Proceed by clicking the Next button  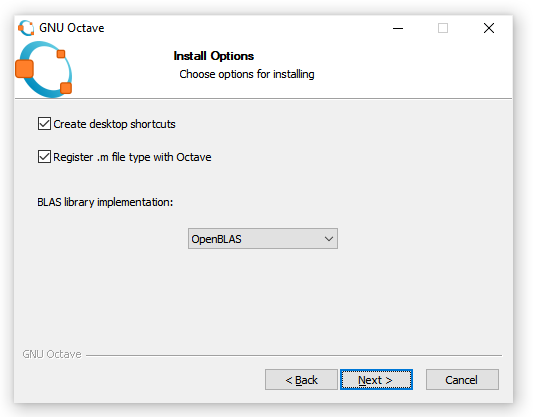[x=376, y=380]
